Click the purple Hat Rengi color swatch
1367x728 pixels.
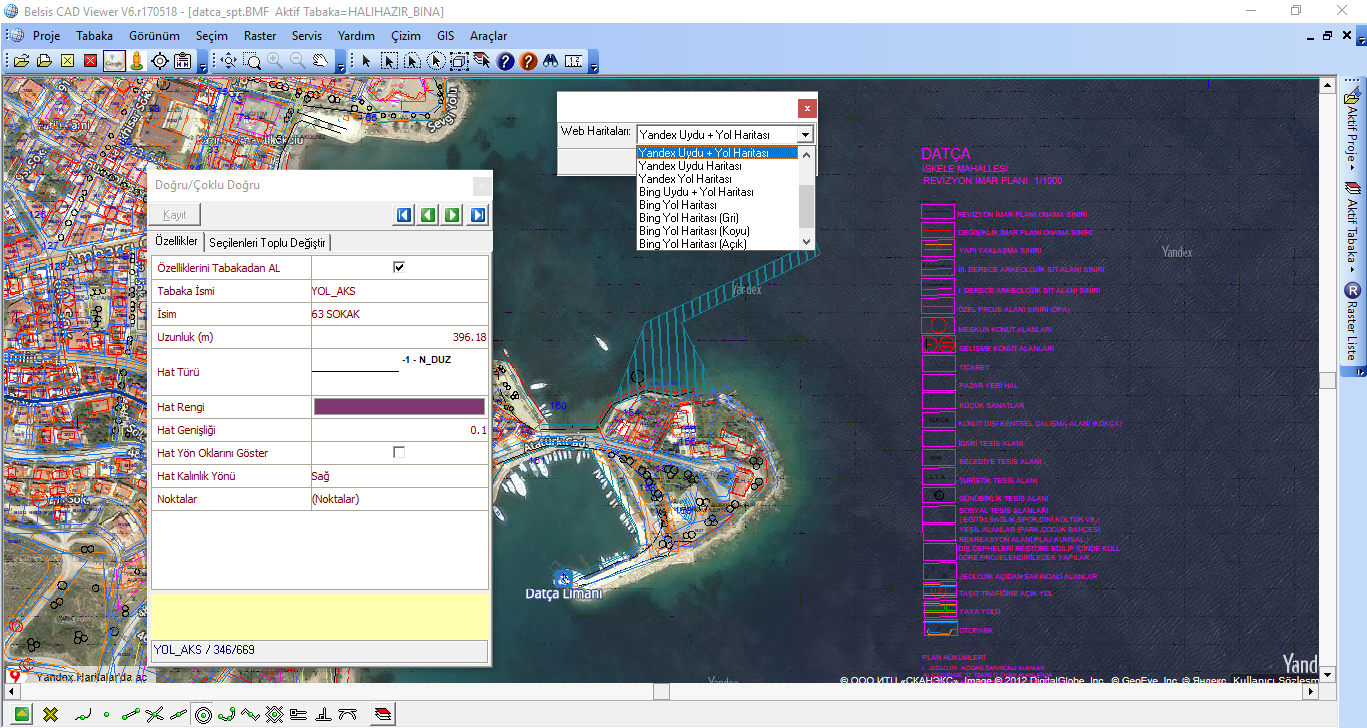[x=399, y=407]
